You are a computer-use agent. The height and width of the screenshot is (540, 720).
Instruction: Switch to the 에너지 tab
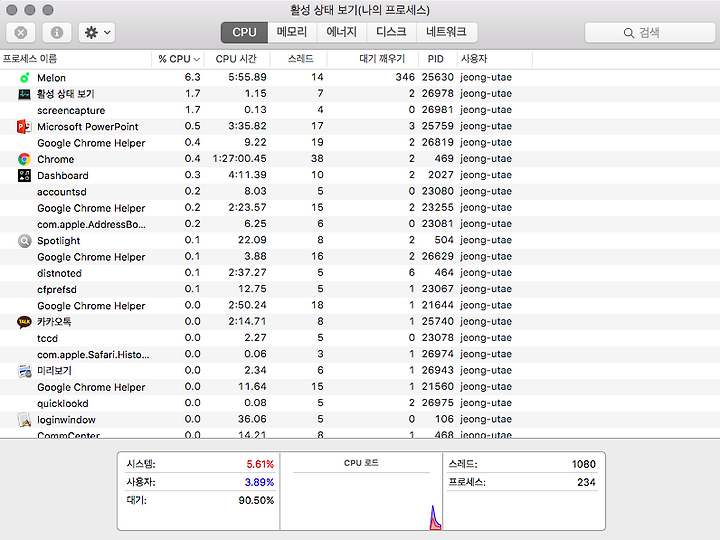tap(342, 33)
